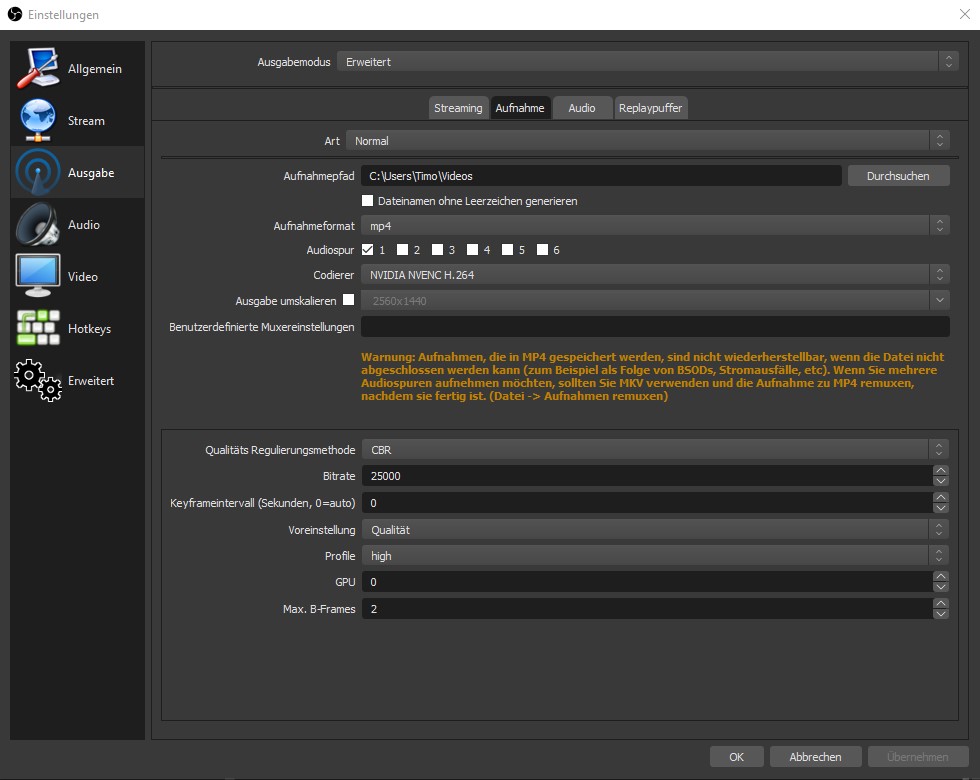Confirm with the OK button
Screen dimensions: 980x780
point(736,756)
